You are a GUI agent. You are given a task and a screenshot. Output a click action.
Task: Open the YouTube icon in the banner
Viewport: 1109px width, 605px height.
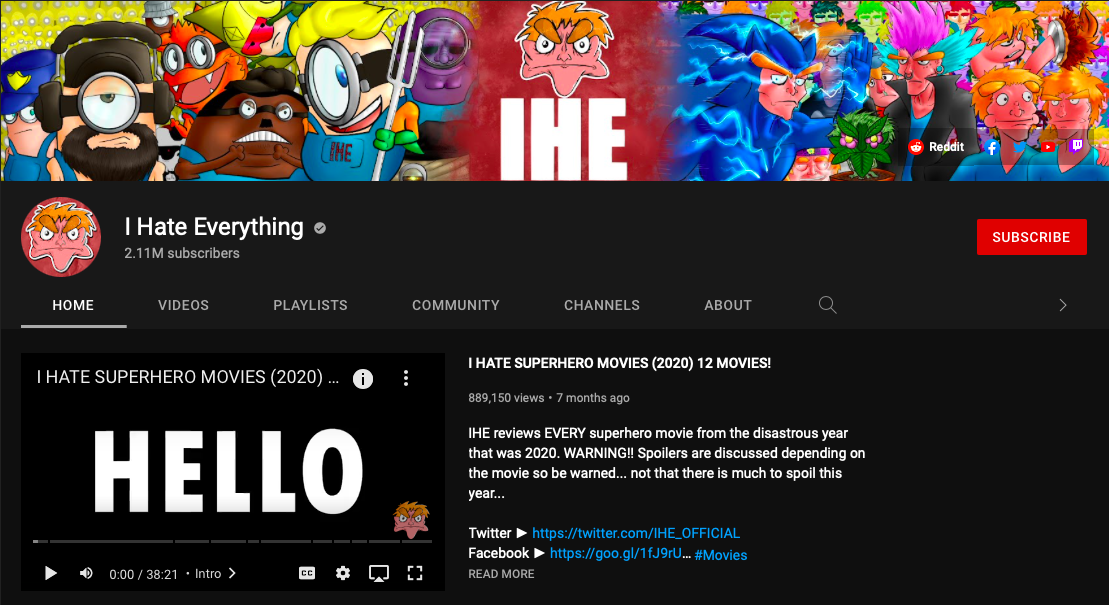tap(1047, 147)
